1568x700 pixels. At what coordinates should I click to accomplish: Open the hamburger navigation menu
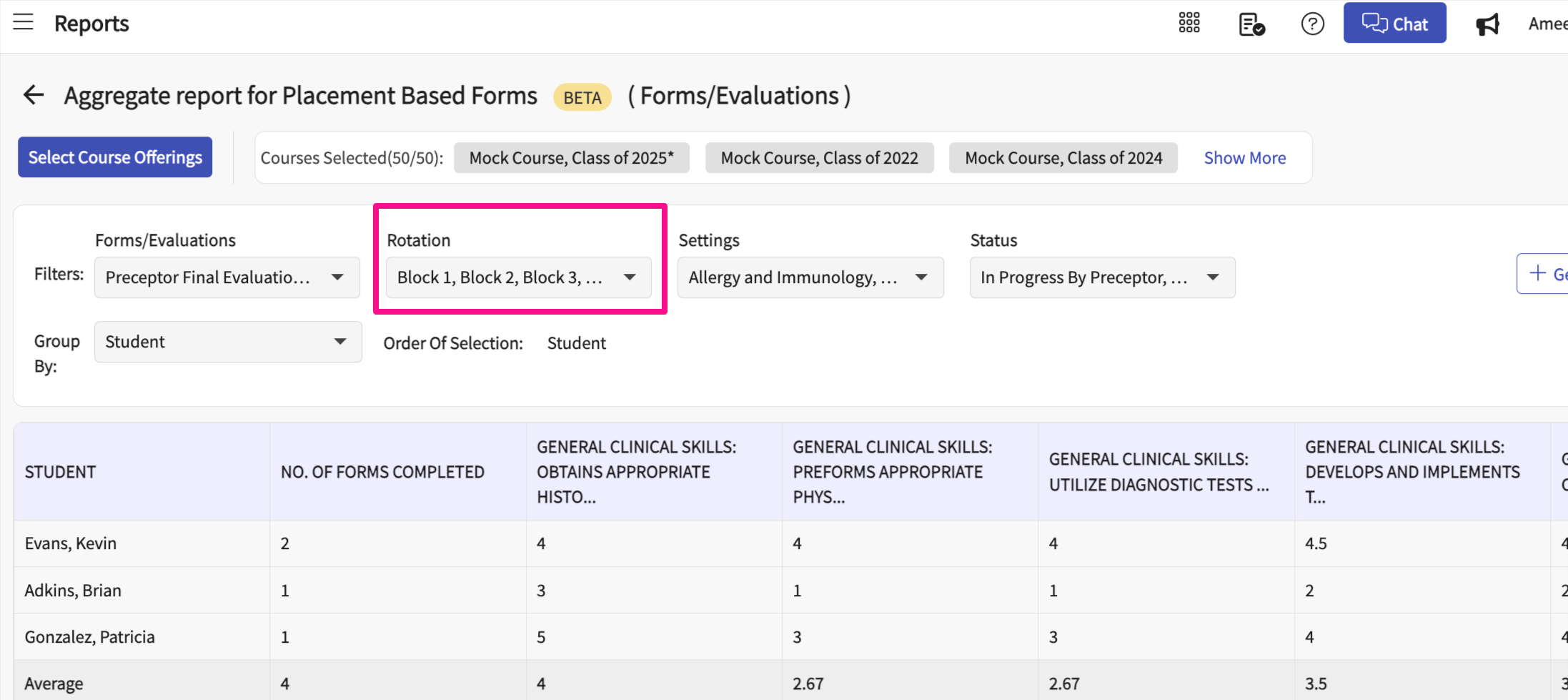pos(24,22)
